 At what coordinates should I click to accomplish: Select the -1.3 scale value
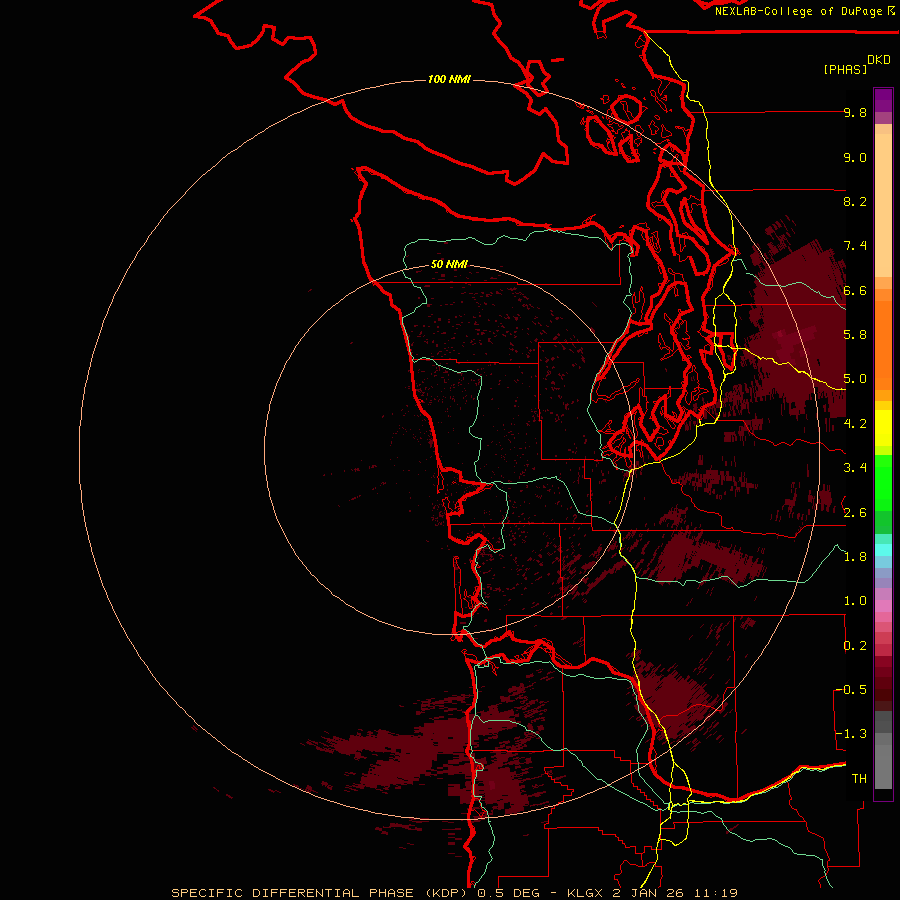(x=851, y=735)
